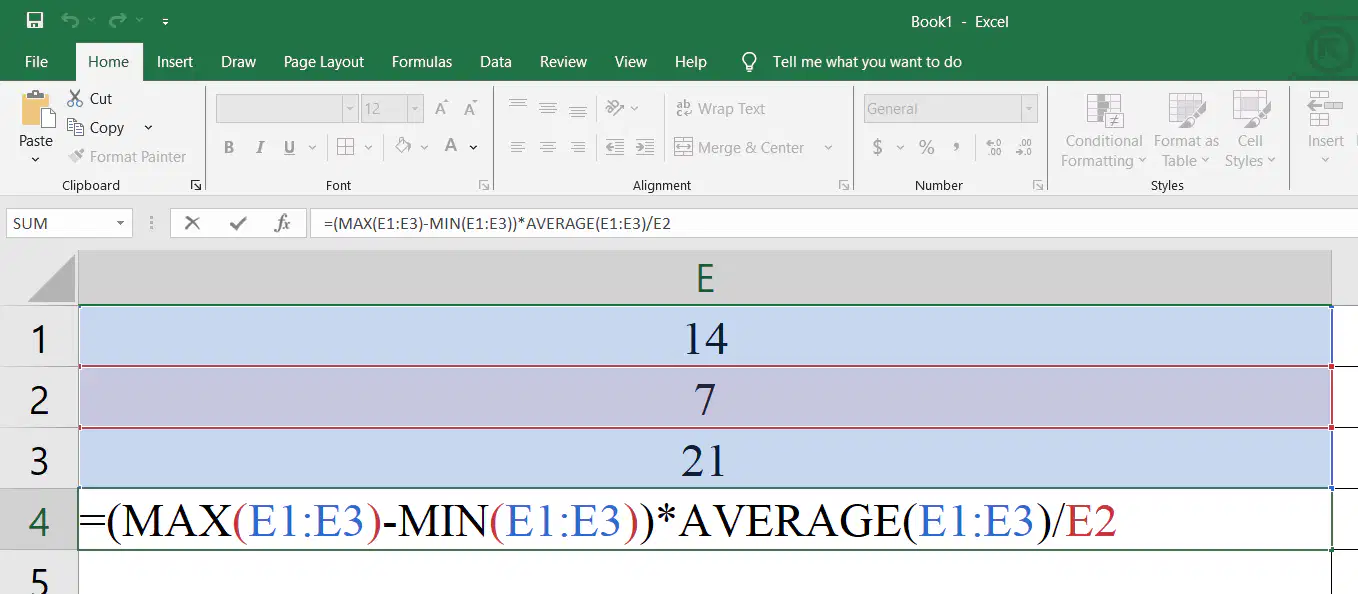Customize the Quick Access Toolbar
This screenshot has width=1358, height=594.
click(165, 21)
